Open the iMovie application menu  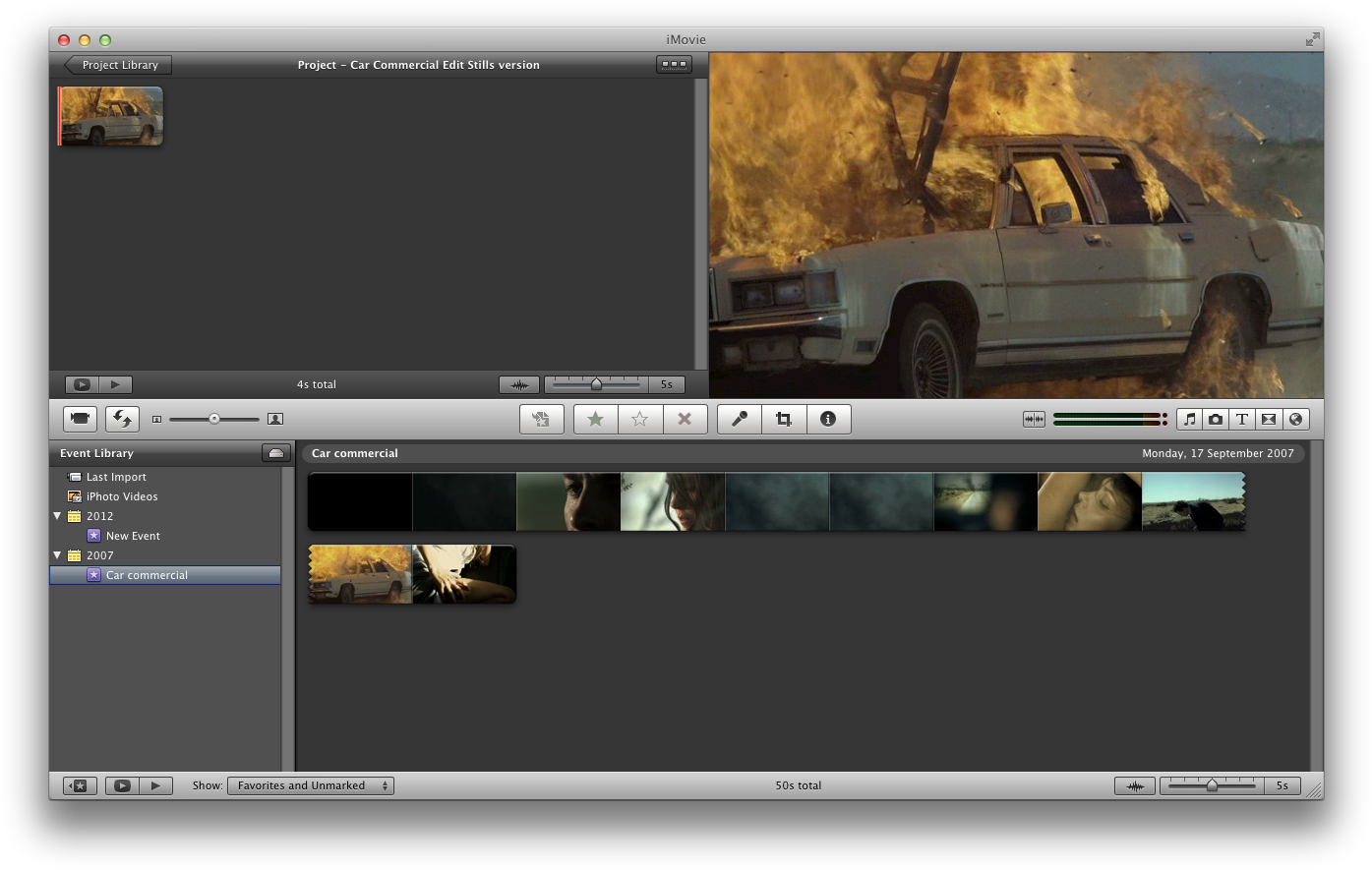click(686, 39)
